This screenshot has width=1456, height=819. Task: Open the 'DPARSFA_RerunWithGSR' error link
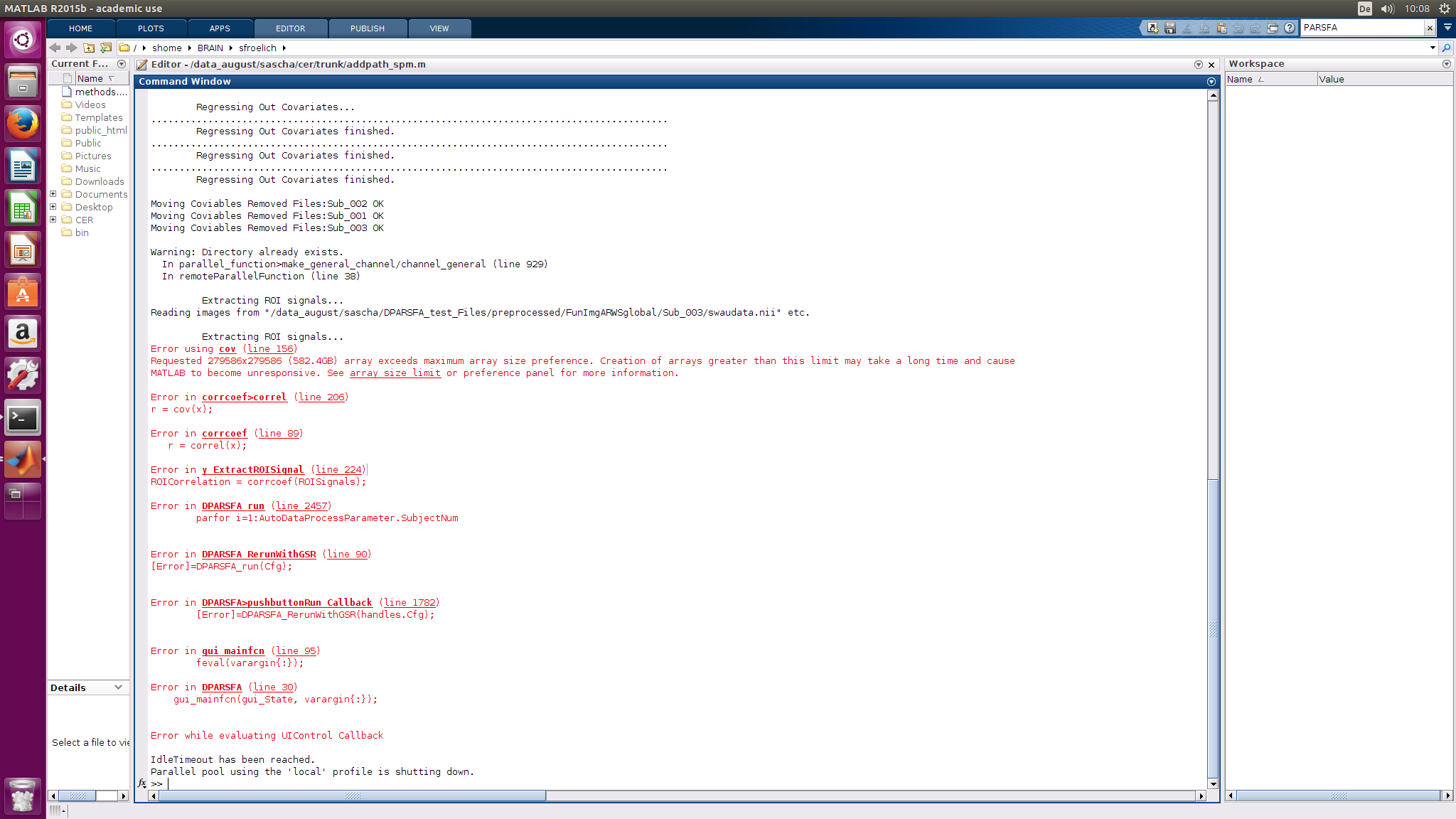pyautogui.click(x=259, y=555)
